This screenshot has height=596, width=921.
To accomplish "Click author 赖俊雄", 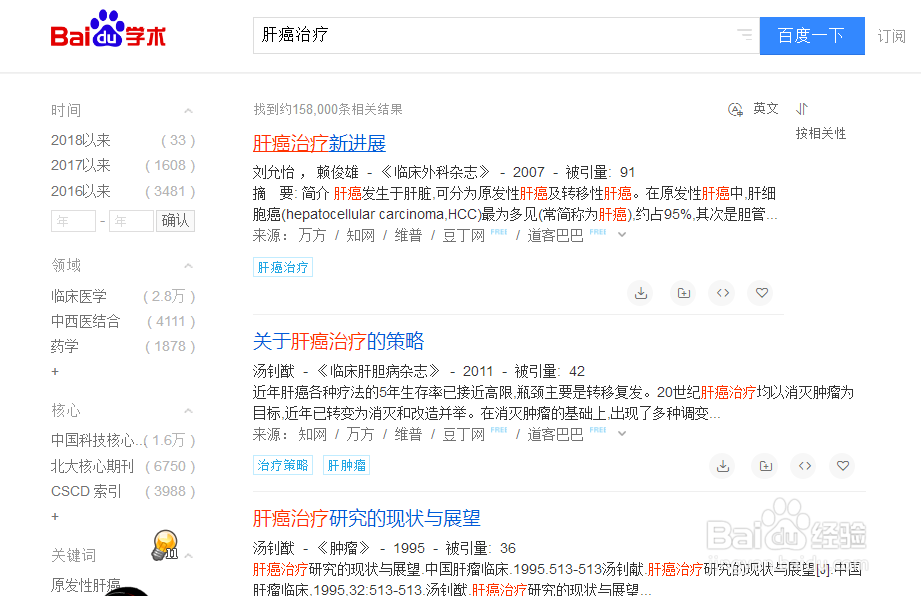I will [337, 172].
